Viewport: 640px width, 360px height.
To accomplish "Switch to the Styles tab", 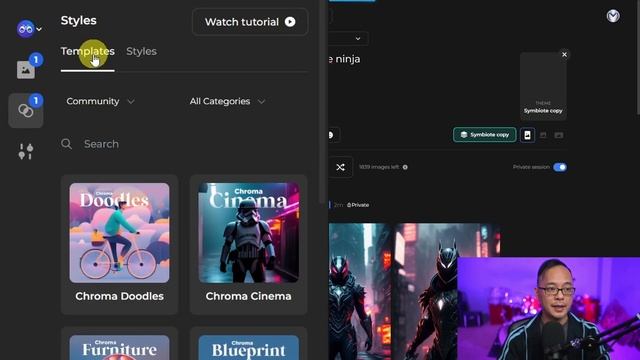I will [141, 51].
